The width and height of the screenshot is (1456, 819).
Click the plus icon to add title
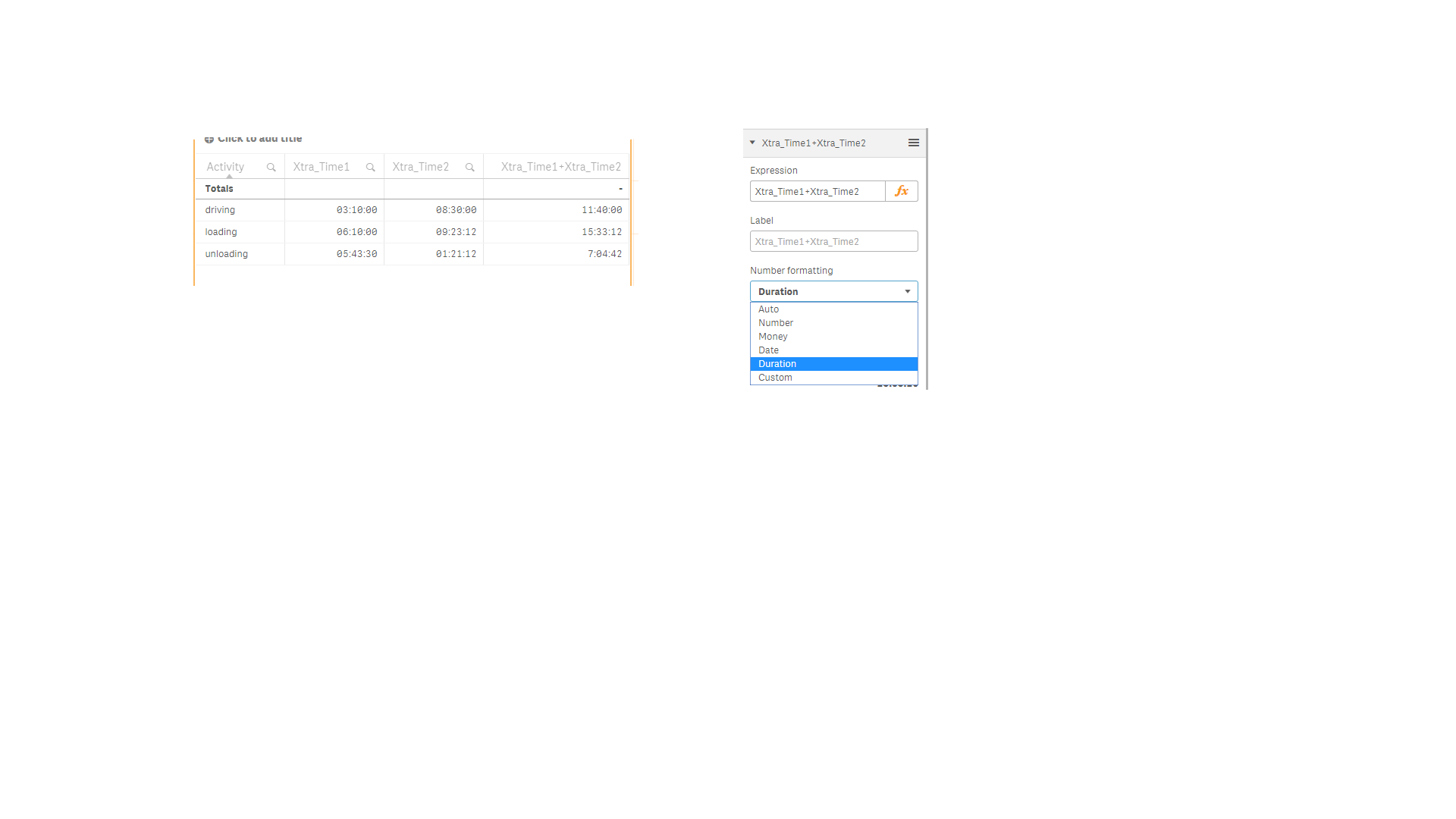(209, 140)
